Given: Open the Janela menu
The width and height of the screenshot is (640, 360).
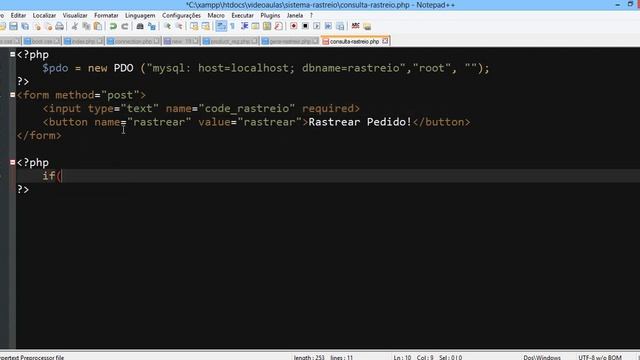Looking at the screenshot, I should point(295,16).
